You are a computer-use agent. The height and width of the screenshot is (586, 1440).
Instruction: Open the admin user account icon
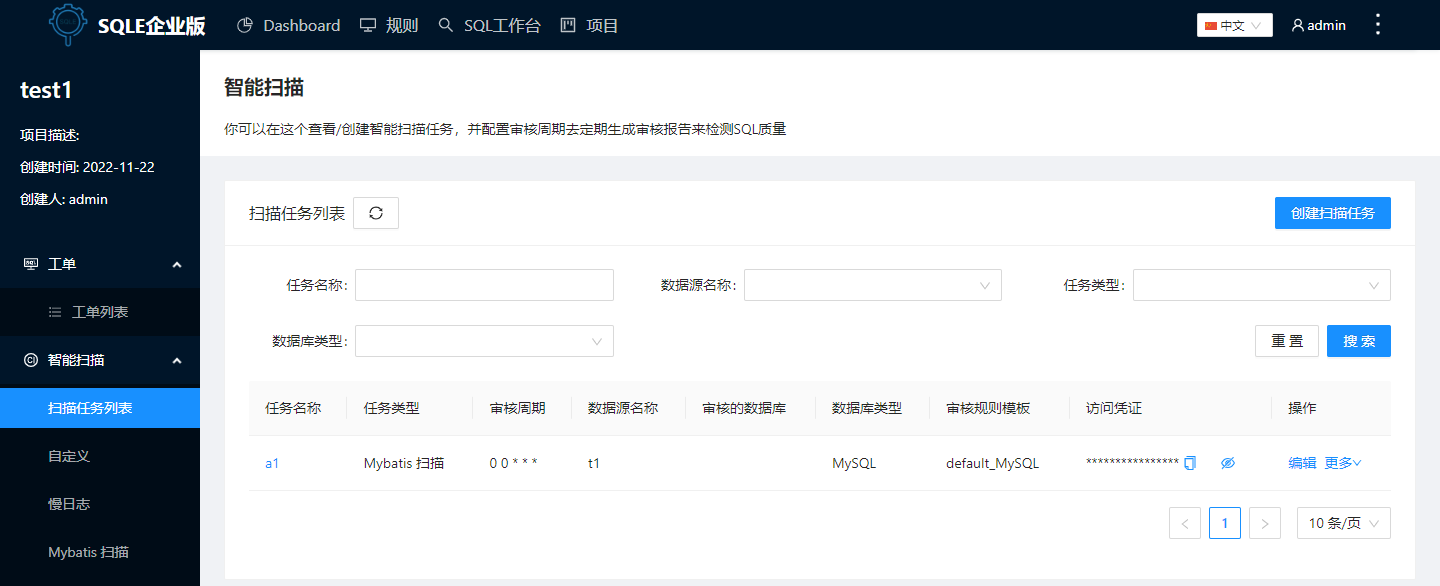1295,24
